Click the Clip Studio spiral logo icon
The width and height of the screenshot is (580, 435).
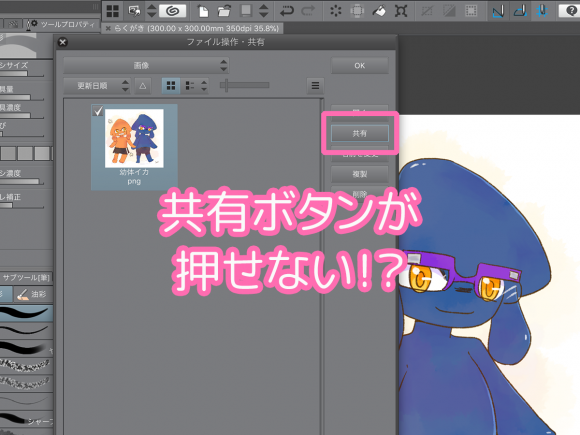[172, 11]
